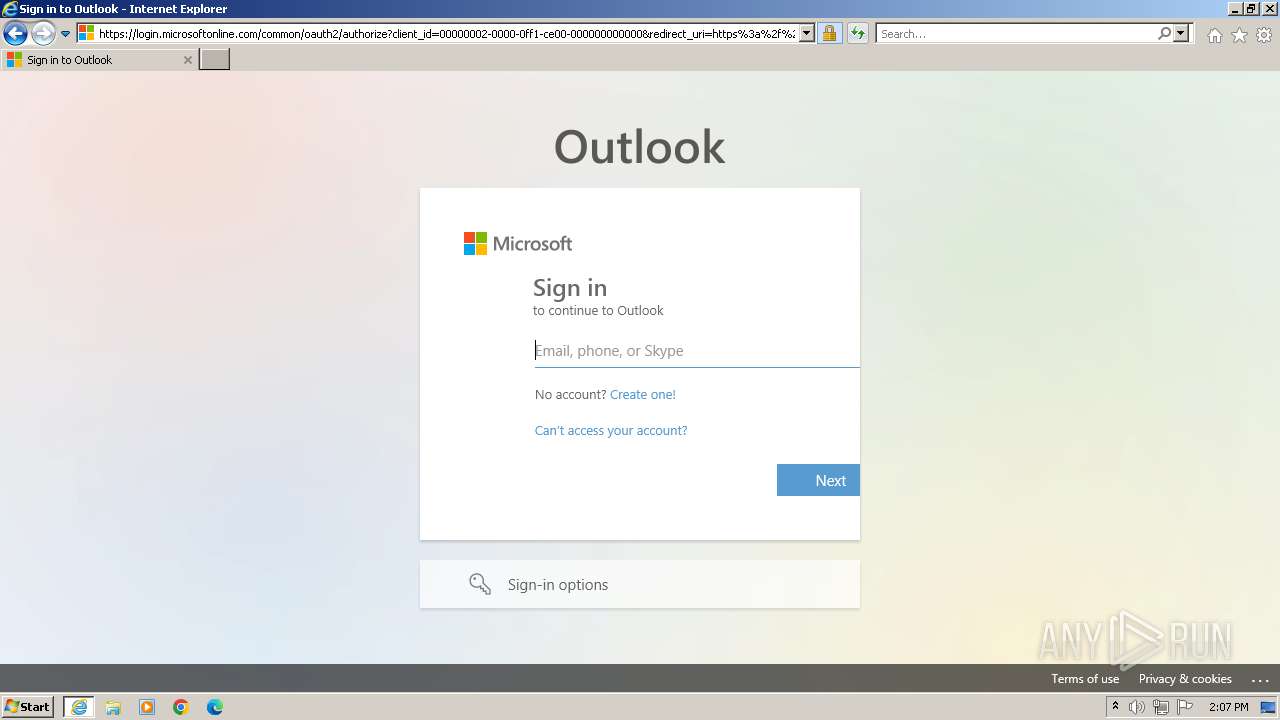Focus the Email, phone, or Skype field

697,351
